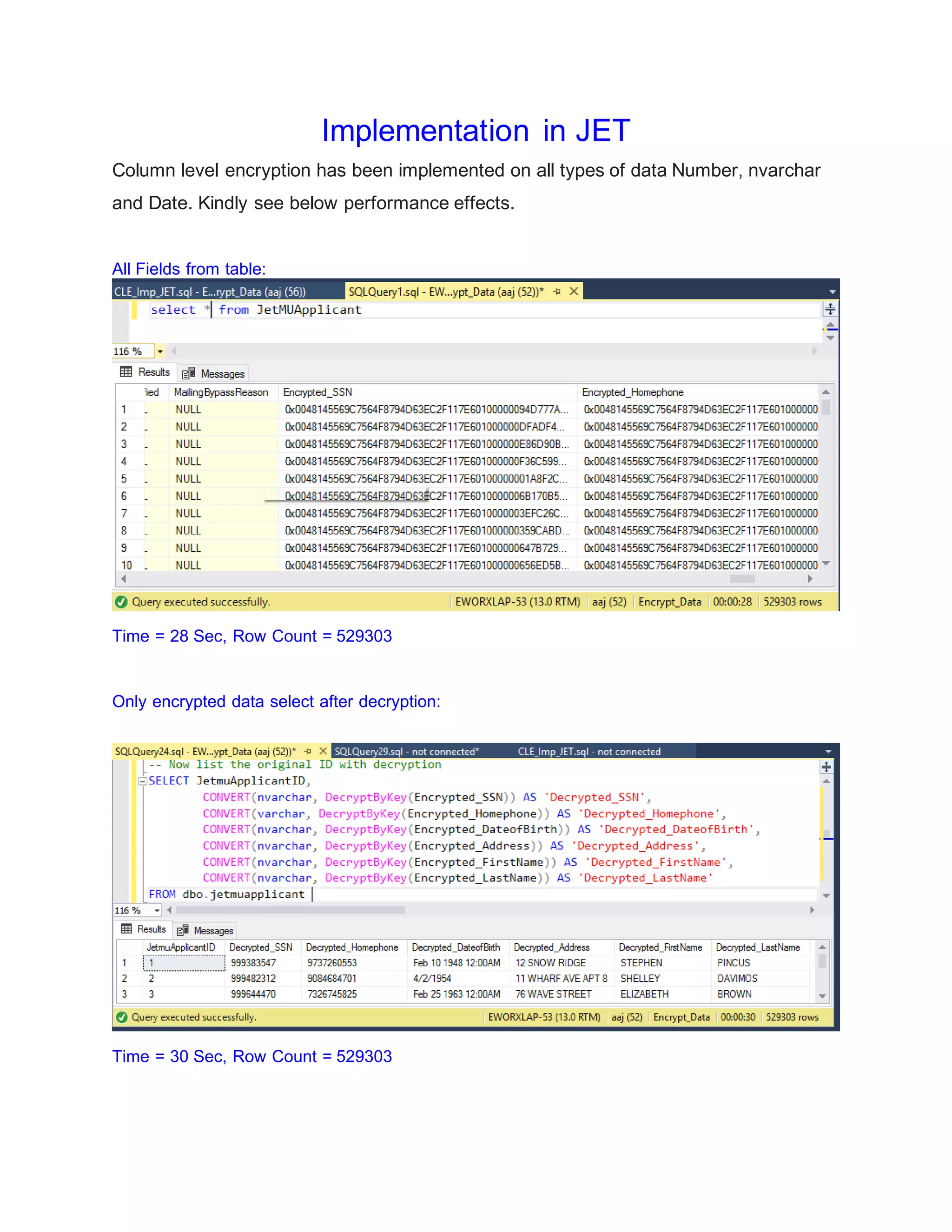Open the upper pane's 116 % zoom dropdown

(x=160, y=351)
